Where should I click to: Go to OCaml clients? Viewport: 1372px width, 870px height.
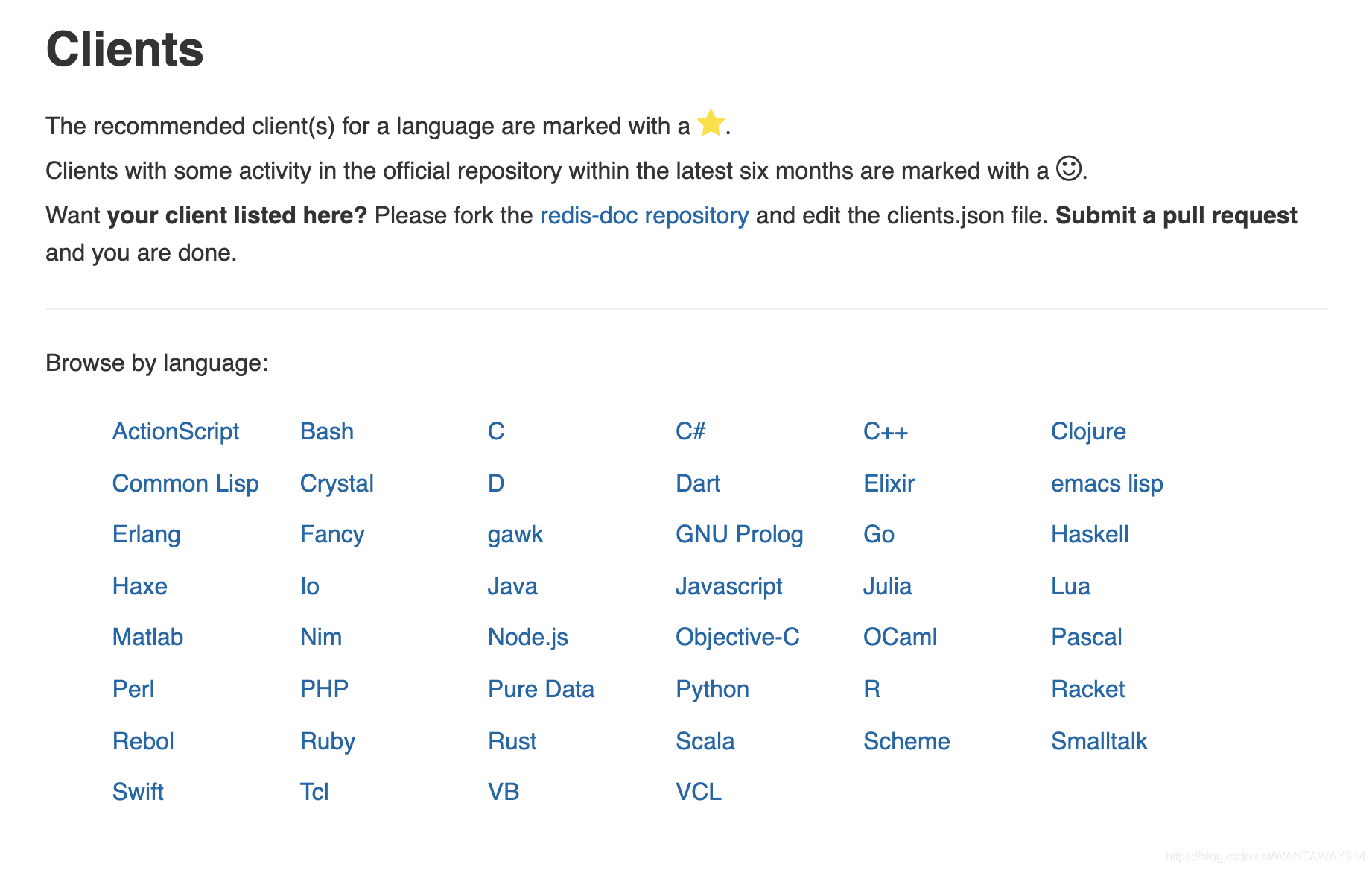tap(900, 637)
